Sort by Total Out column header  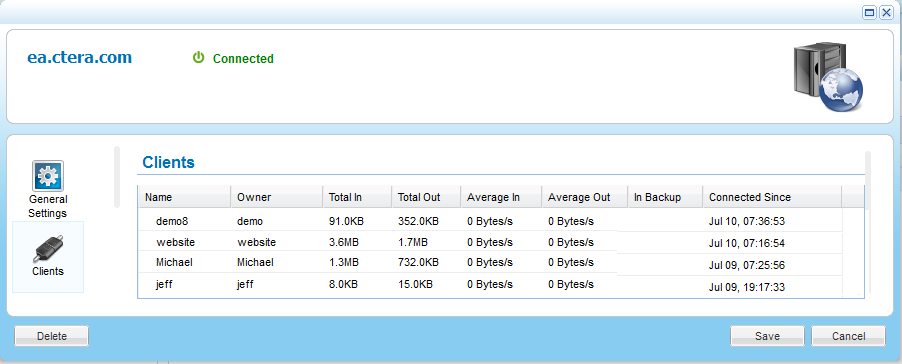click(426, 197)
